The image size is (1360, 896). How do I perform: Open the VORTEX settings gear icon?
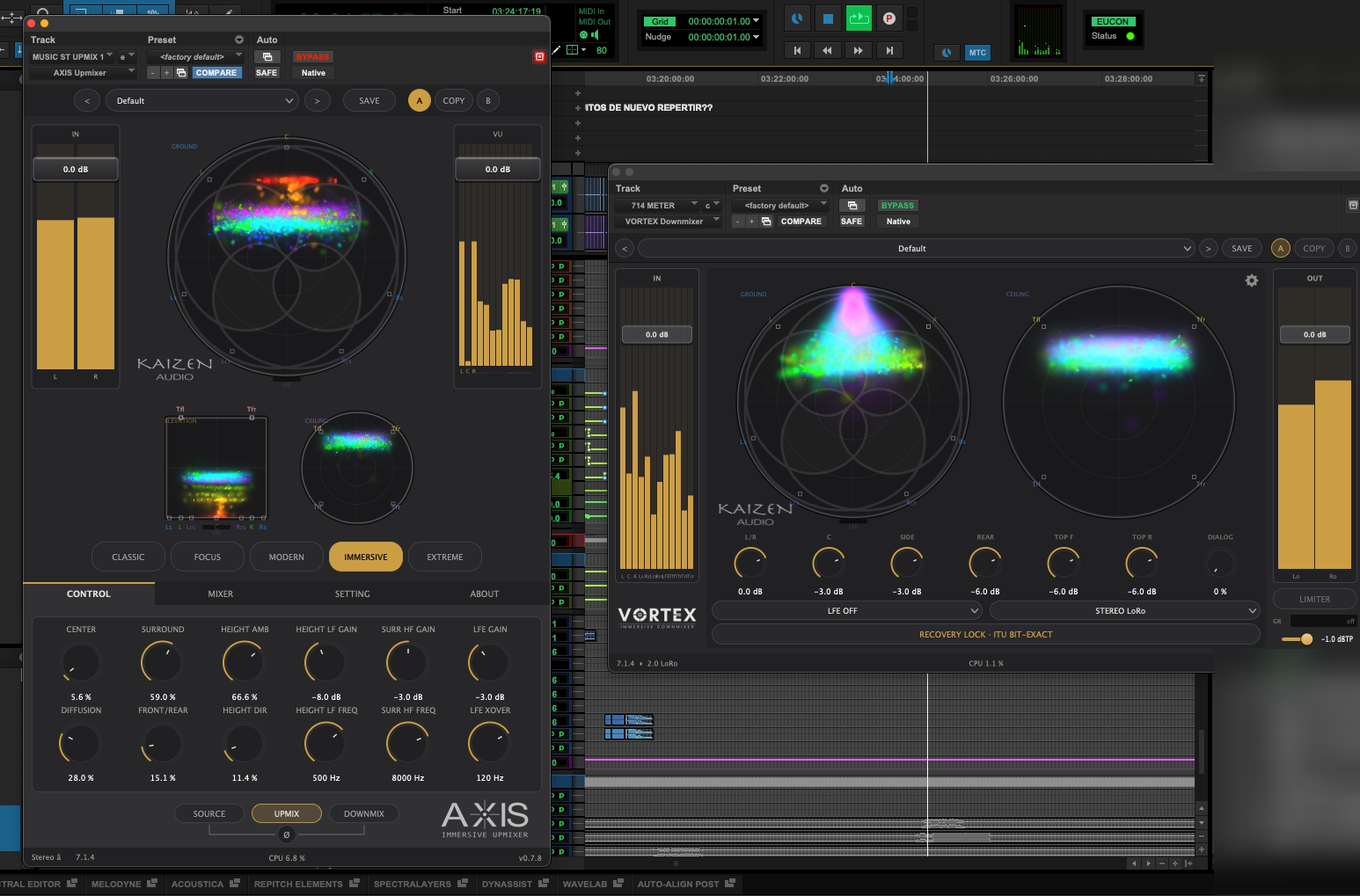pyautogui.click(x=1252, y=280)
